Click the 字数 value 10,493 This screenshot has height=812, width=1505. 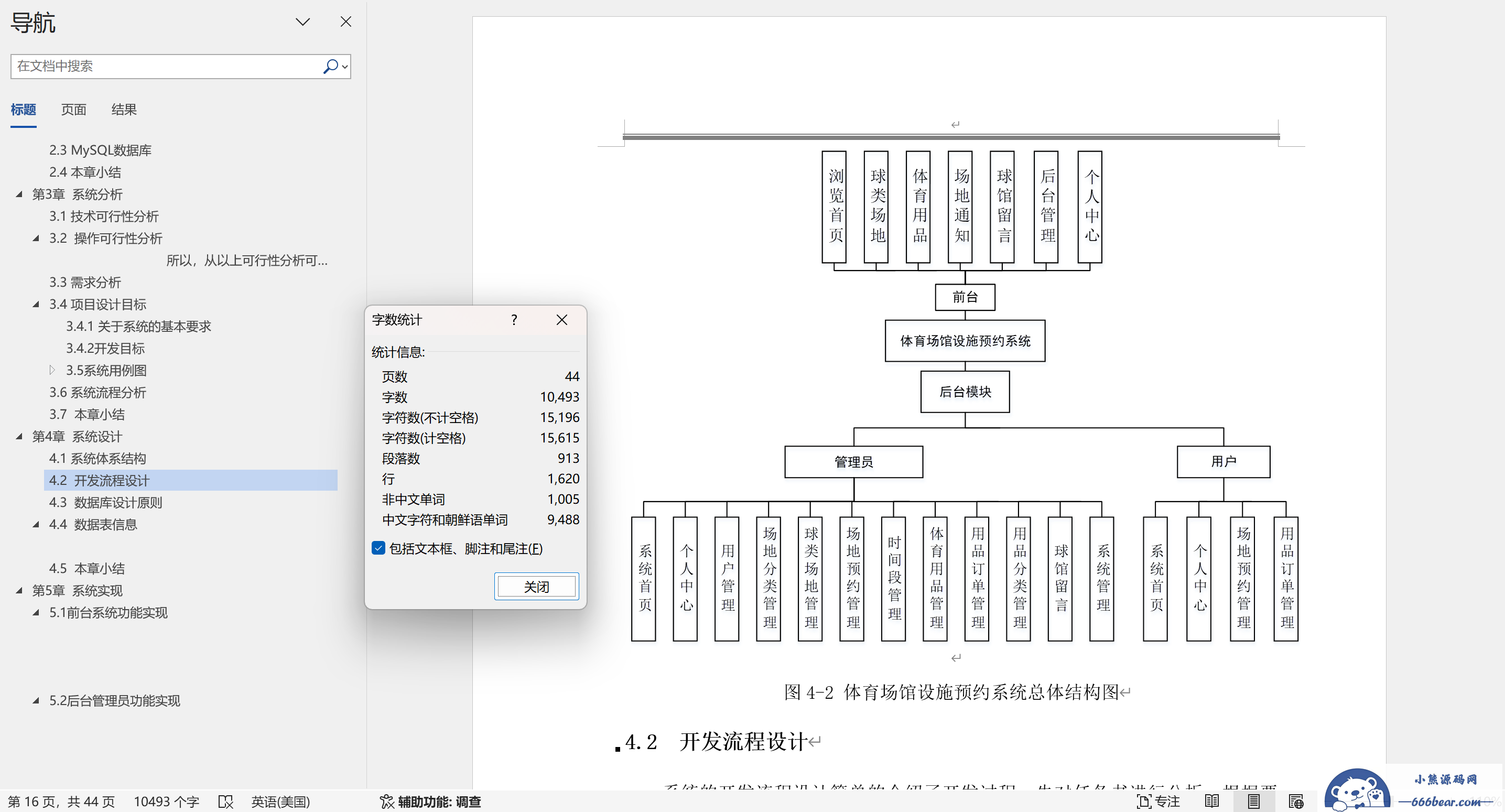tap(559, 397)
